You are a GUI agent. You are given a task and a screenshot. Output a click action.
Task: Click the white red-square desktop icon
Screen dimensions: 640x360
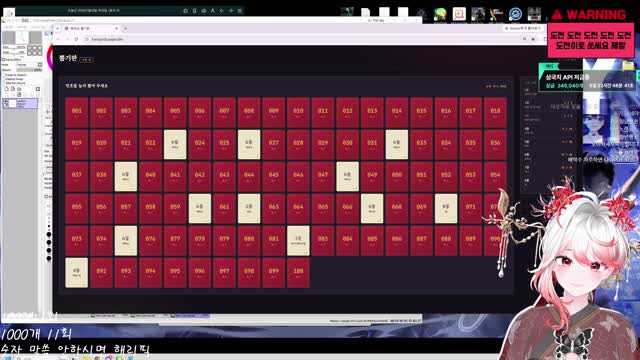click(x=459, y=14)
